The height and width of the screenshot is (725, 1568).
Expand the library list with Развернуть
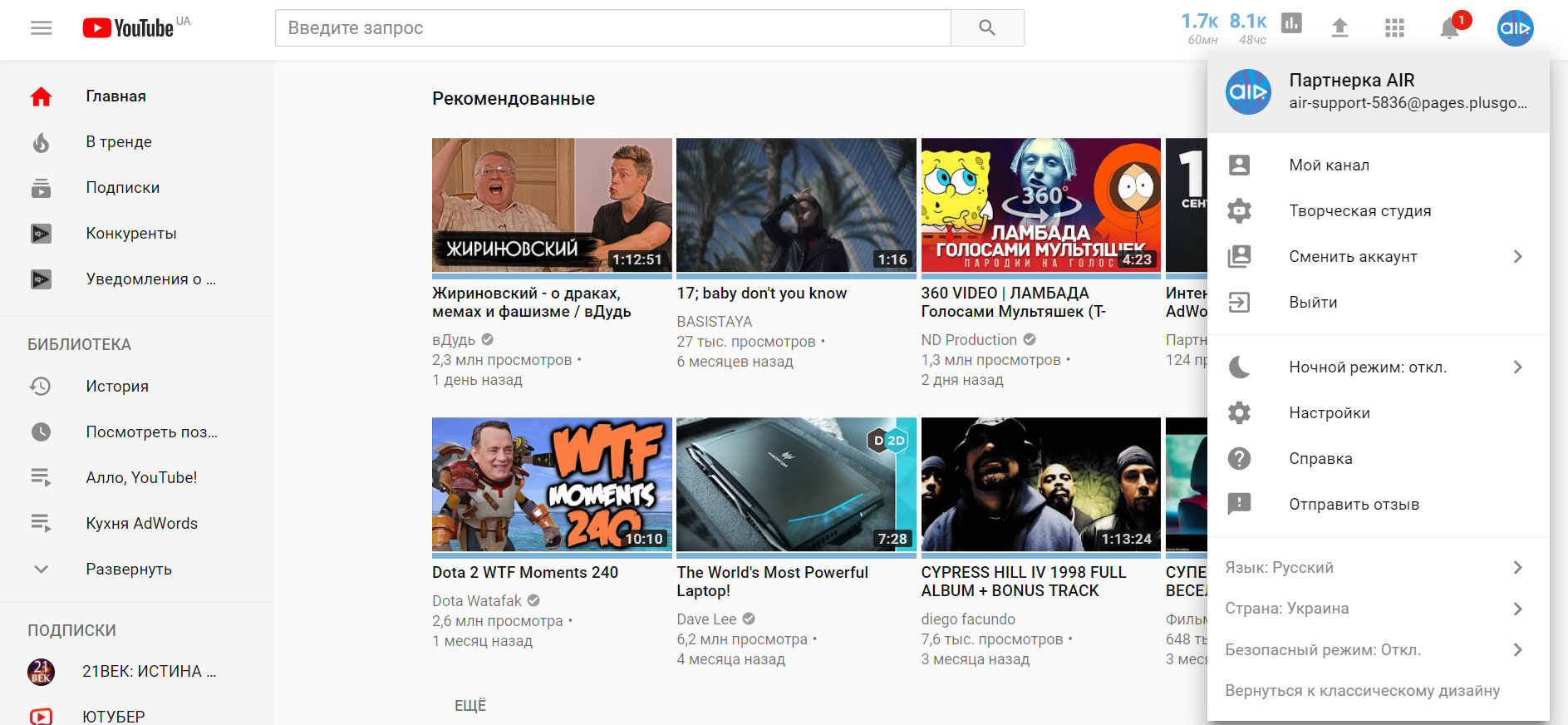click(x=128, y=570)
